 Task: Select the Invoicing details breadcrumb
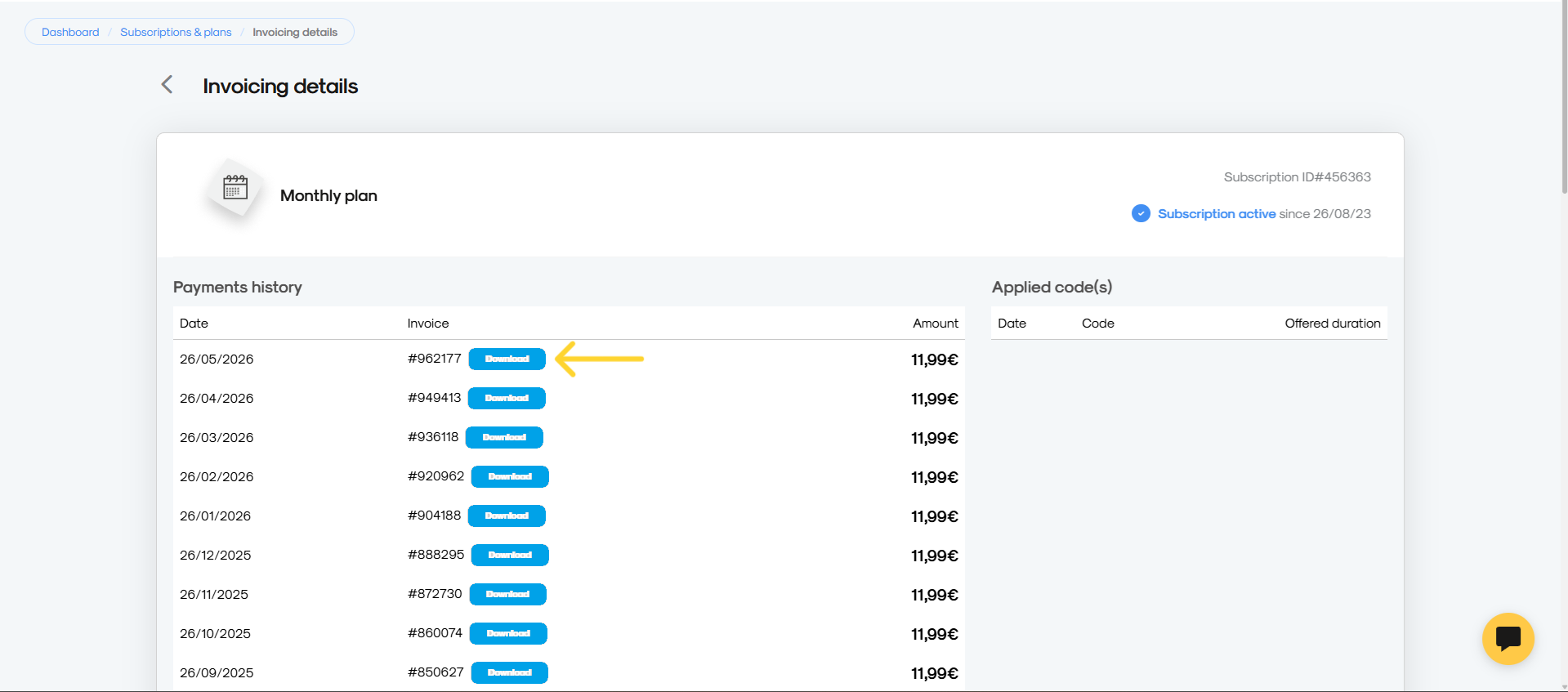pyautogui.click(x=295, y=32)
